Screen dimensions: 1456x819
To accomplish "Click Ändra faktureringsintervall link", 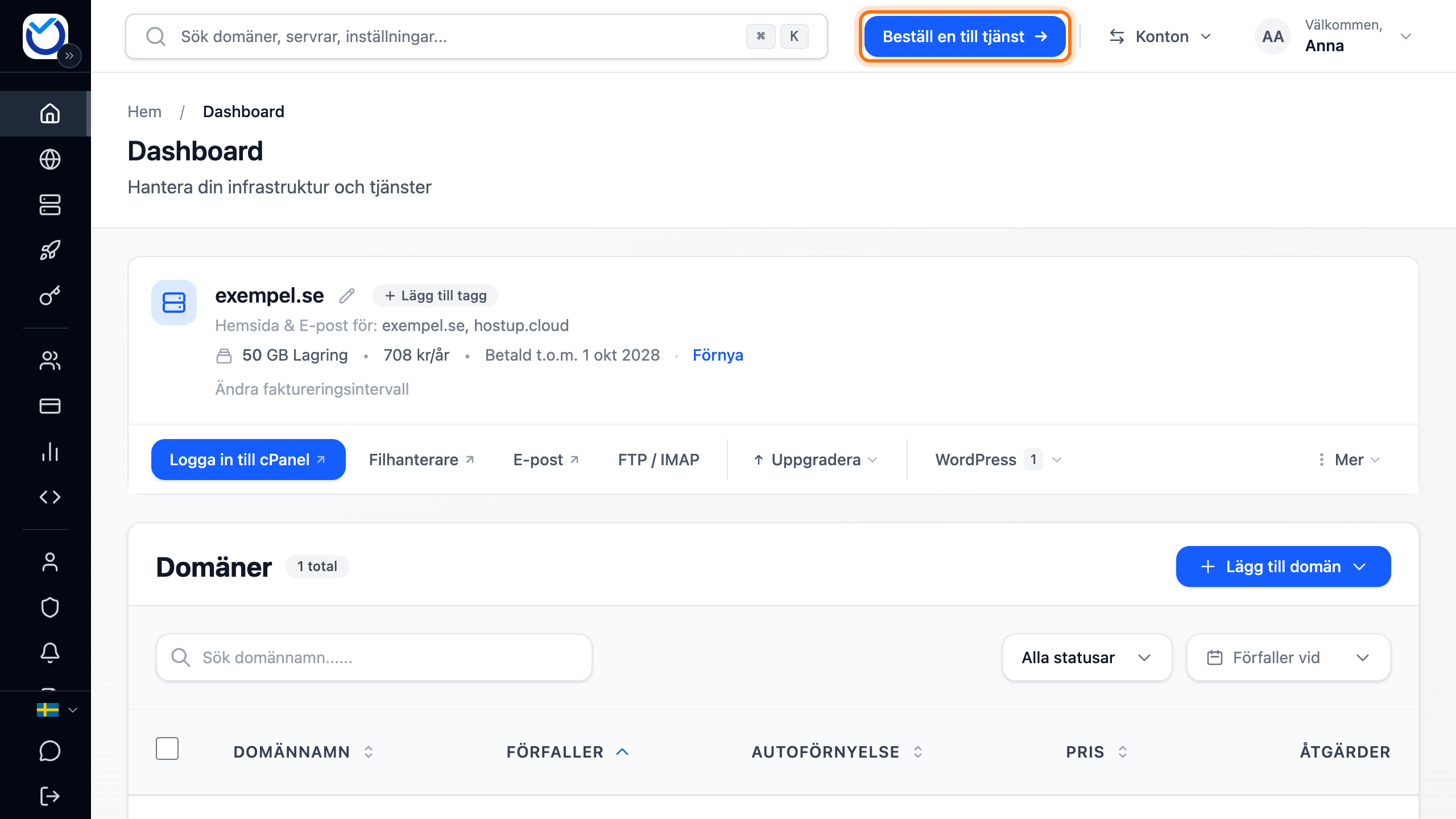I will (312, 389).
